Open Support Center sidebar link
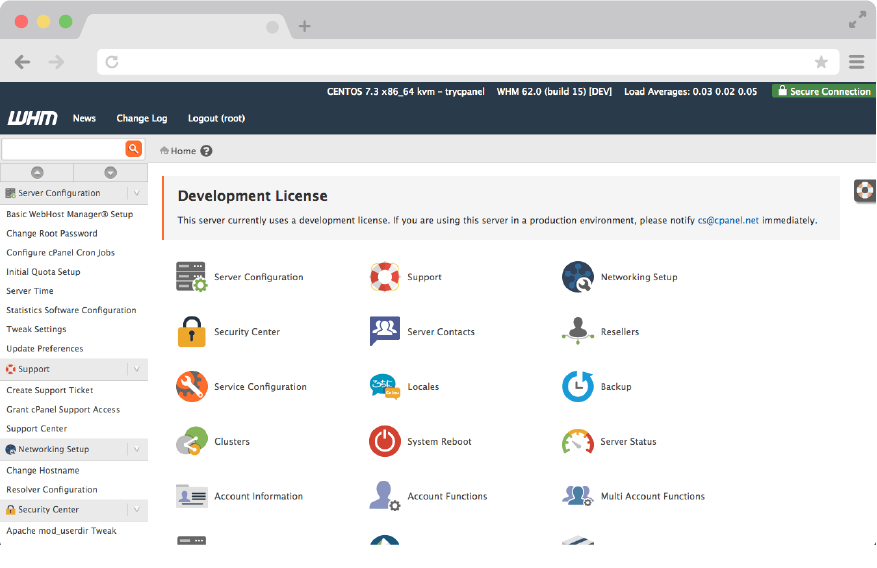 point(36,429)
